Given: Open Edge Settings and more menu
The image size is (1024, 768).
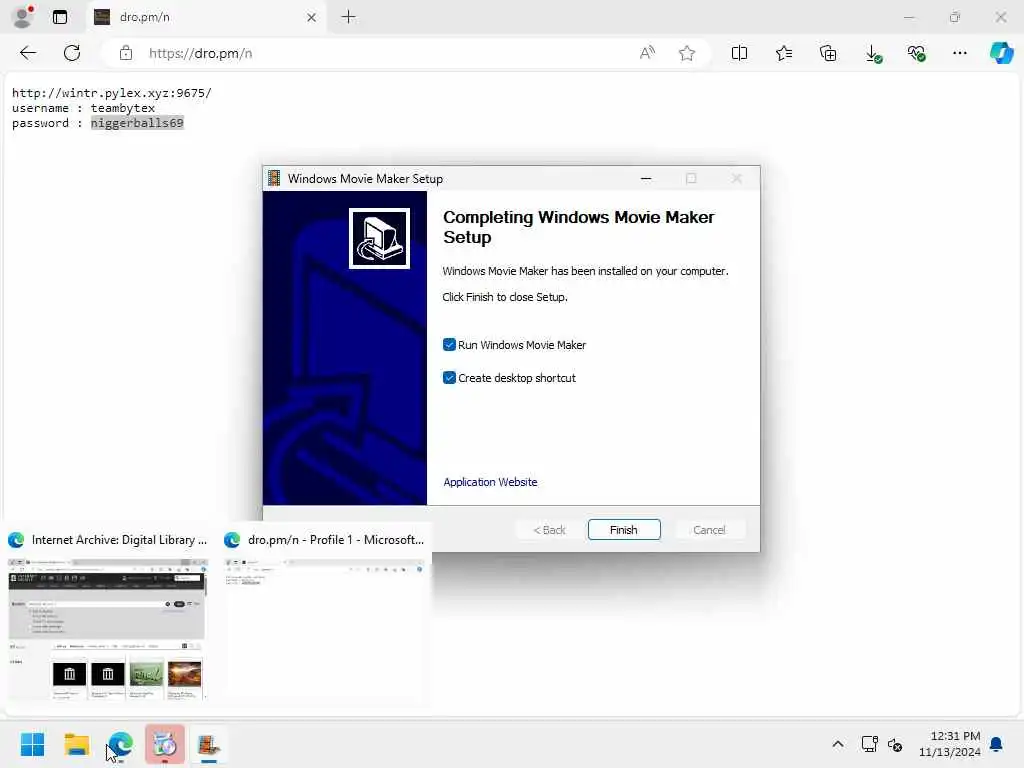Looking at the screenshot, I should (x=959, y=53).
